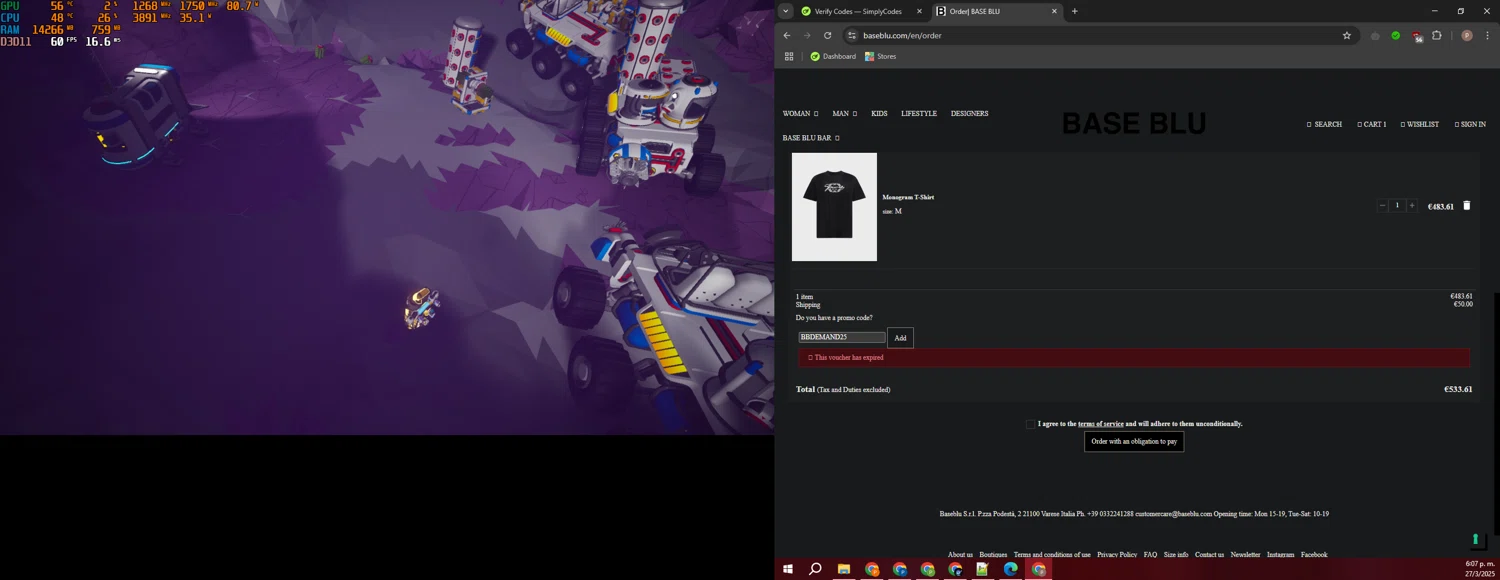Open FAQ footer link

pos(1150,555)
